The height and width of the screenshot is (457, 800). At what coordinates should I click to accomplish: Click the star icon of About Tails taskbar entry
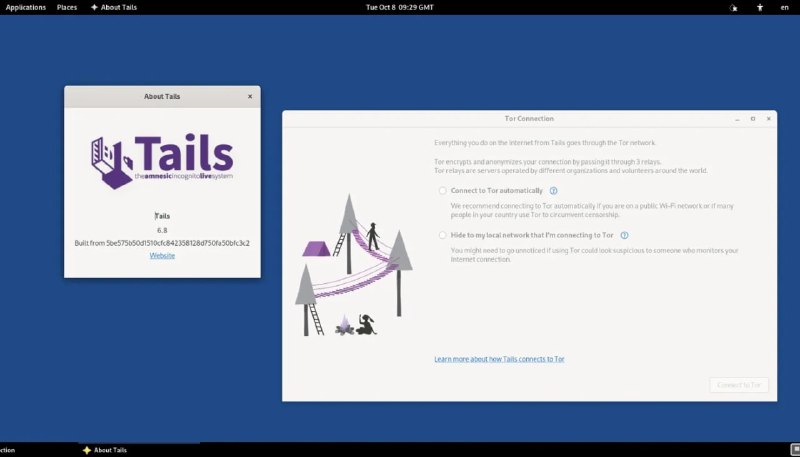[x=87, y=450]
